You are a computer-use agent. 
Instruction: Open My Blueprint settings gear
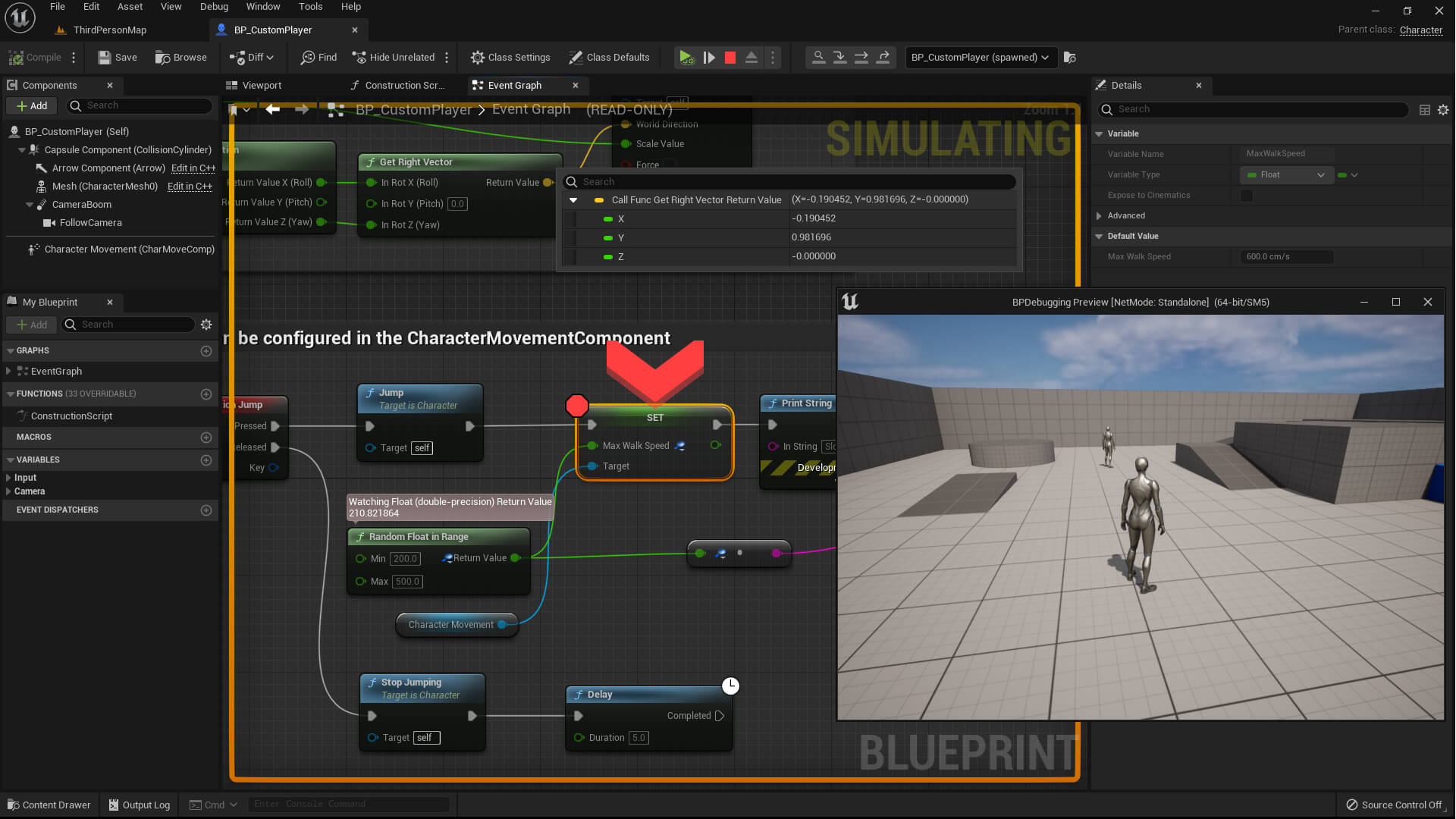pos(206,325)
